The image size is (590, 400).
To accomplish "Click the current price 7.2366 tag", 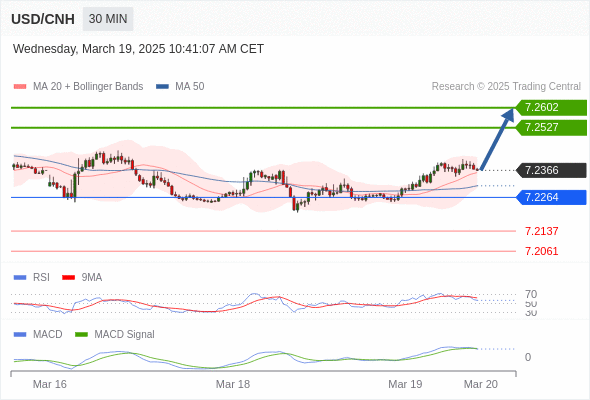I will [551, 170].
